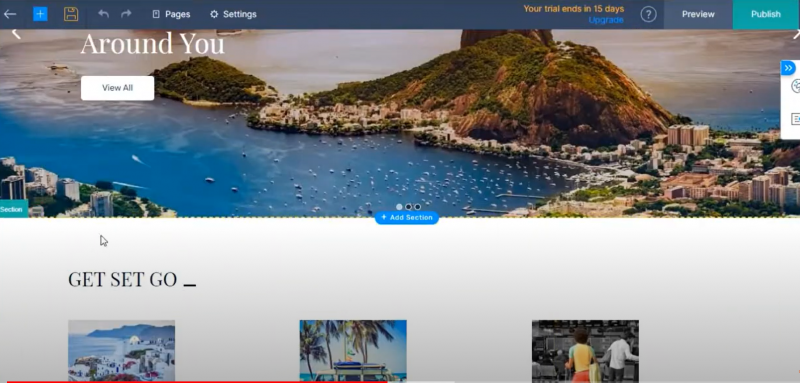Select the first slider dot indicator
The width and height of the screenshot is (800, 383).
399,207
